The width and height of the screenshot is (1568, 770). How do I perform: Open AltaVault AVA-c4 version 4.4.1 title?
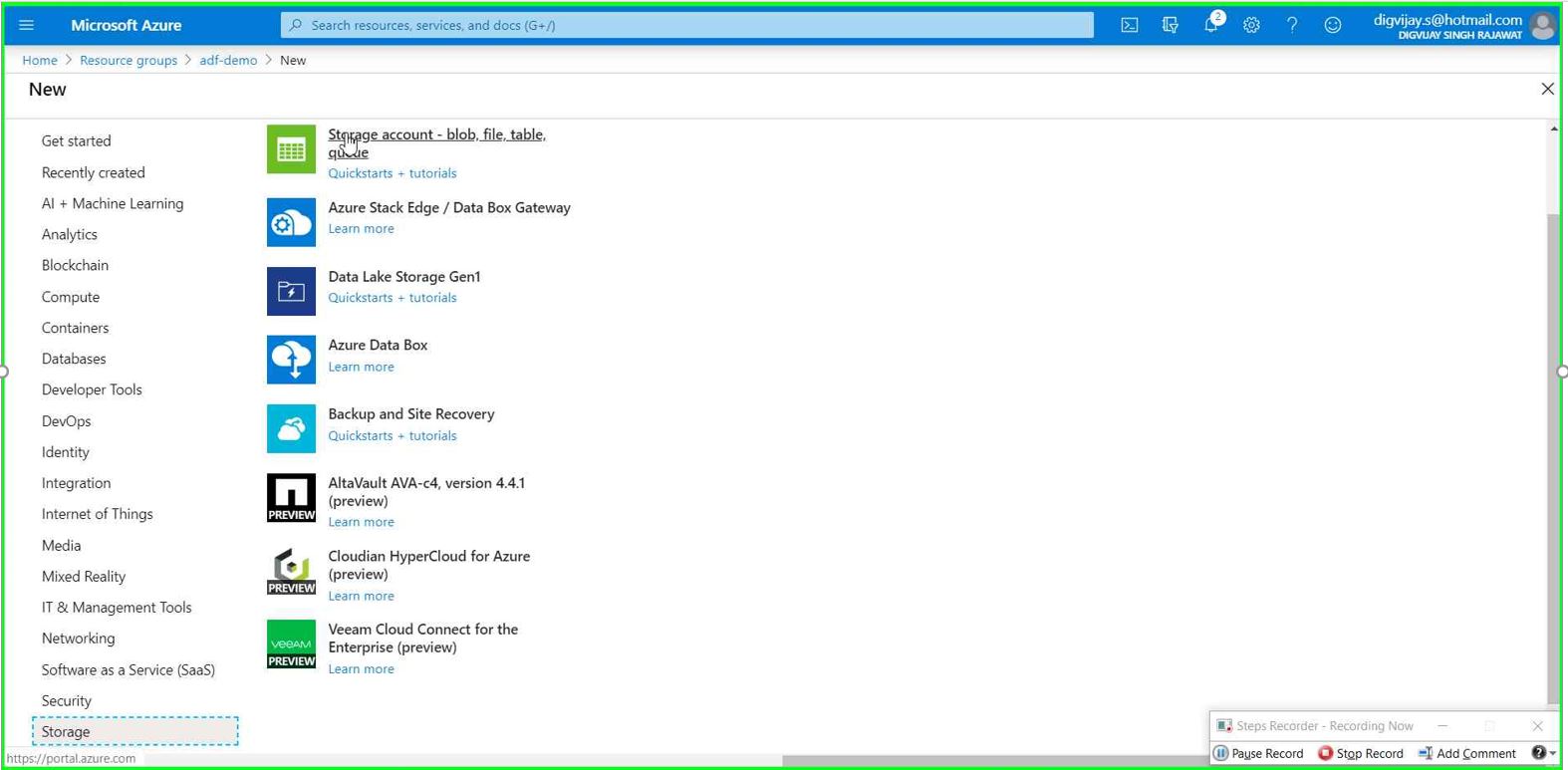click(x=426, y=492)
